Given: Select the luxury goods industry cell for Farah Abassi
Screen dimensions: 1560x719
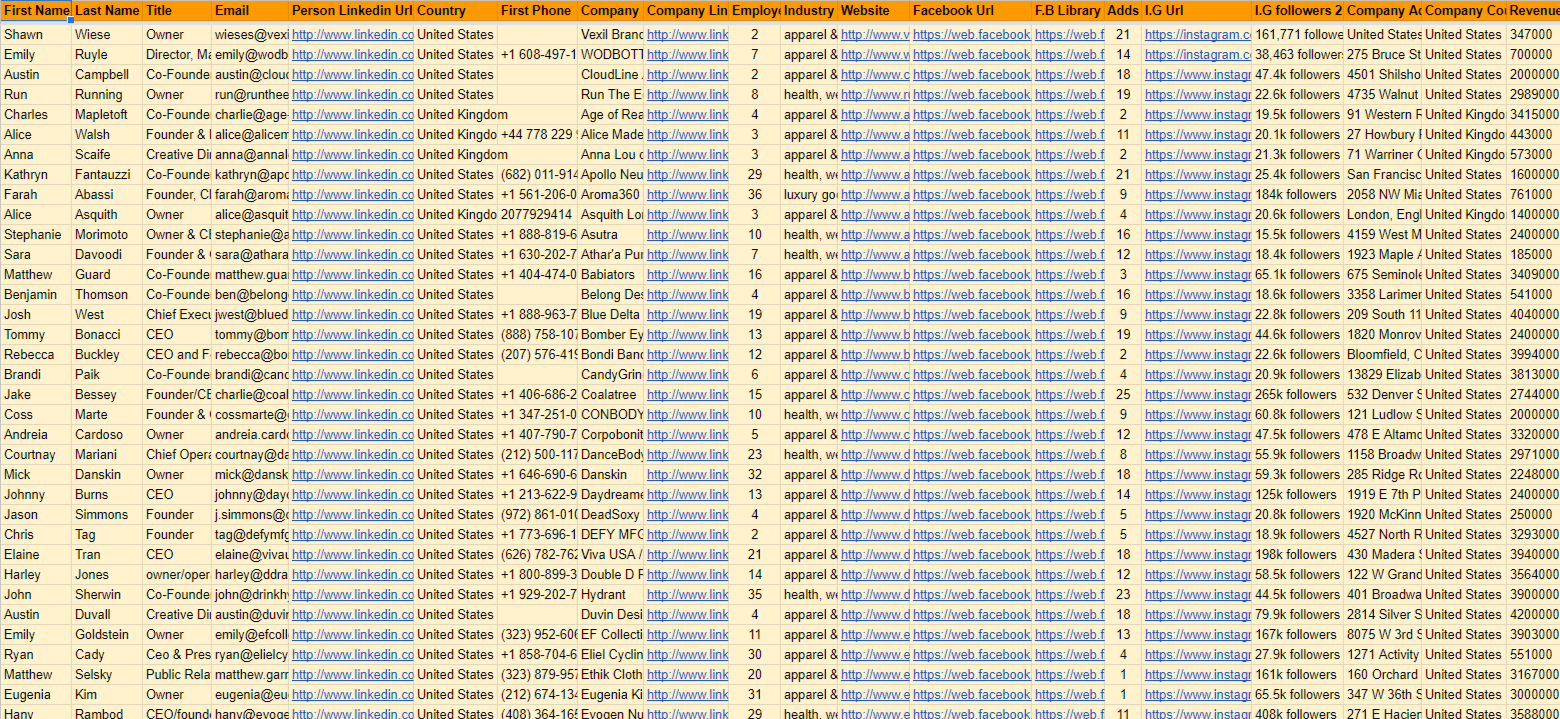Looking at the screenshot, I should pos(810,194).
